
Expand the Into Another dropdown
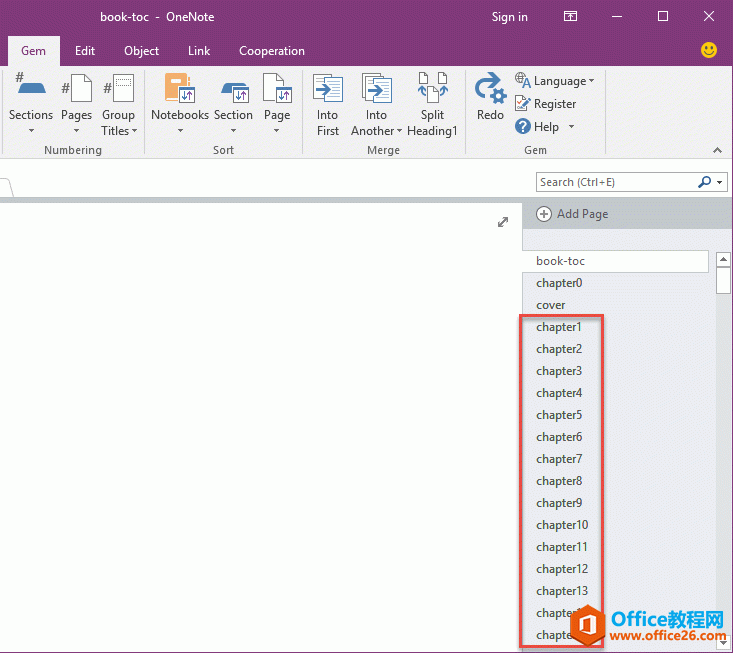[376, 131]
